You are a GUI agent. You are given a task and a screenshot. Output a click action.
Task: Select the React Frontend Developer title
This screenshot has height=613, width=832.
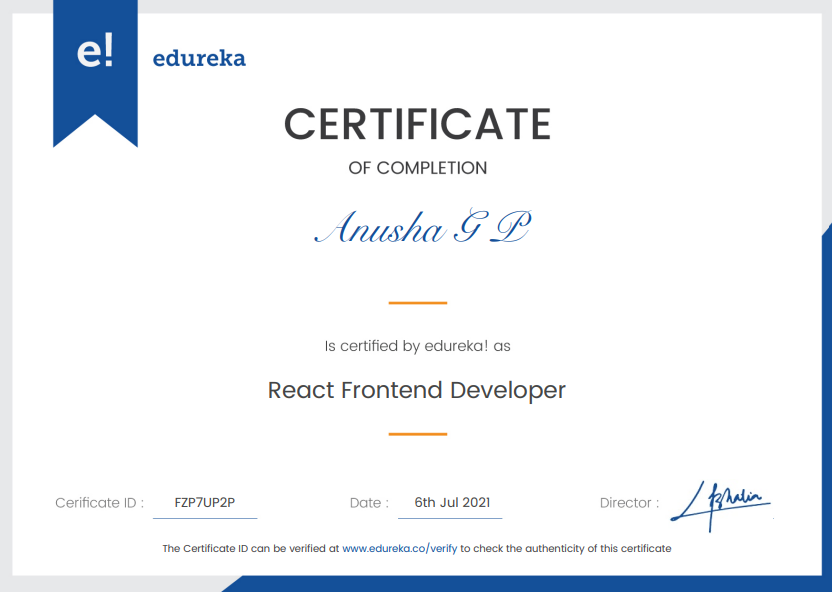point(417,390)
